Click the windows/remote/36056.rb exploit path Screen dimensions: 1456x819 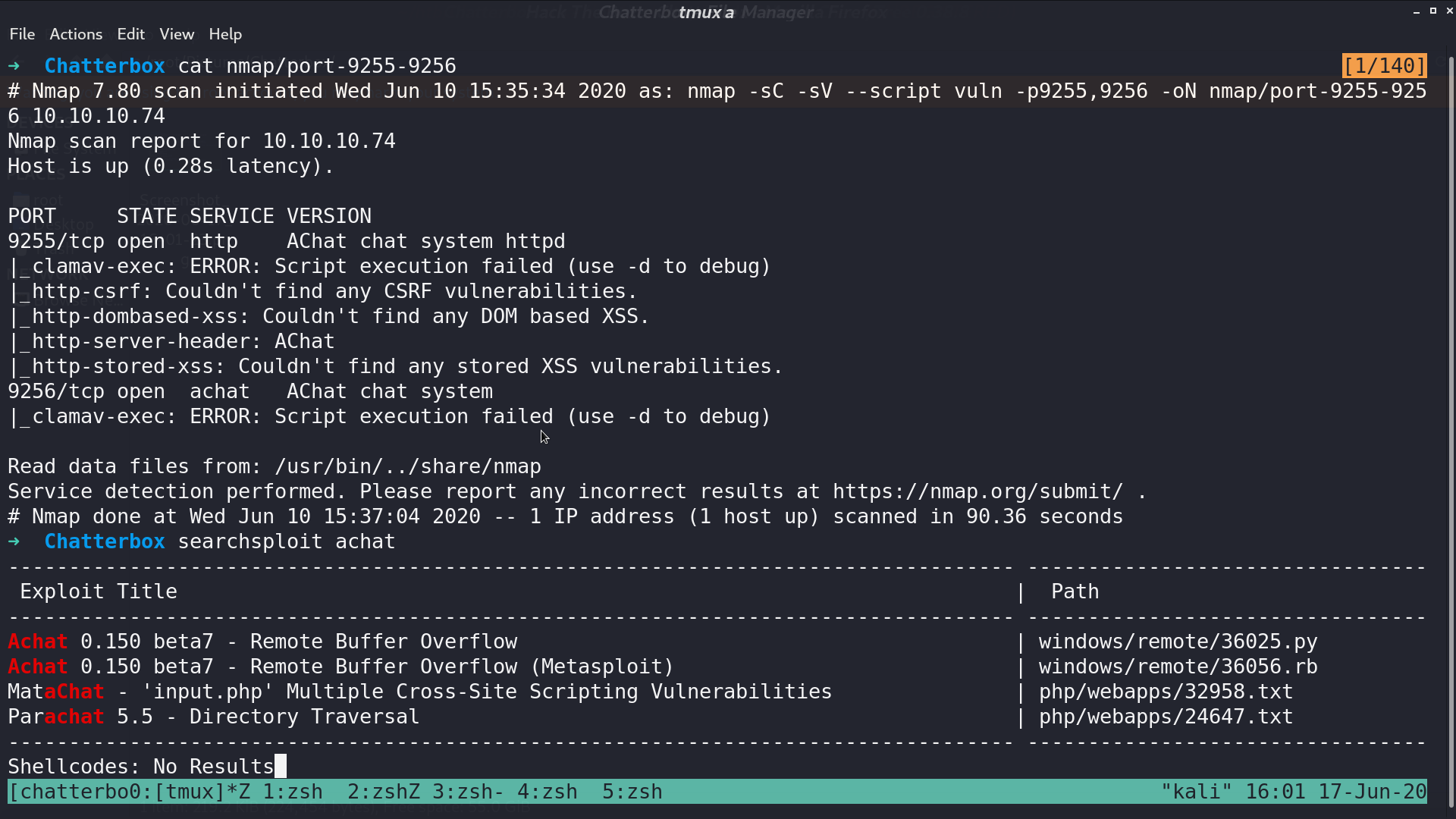[x=1178, y=667]
